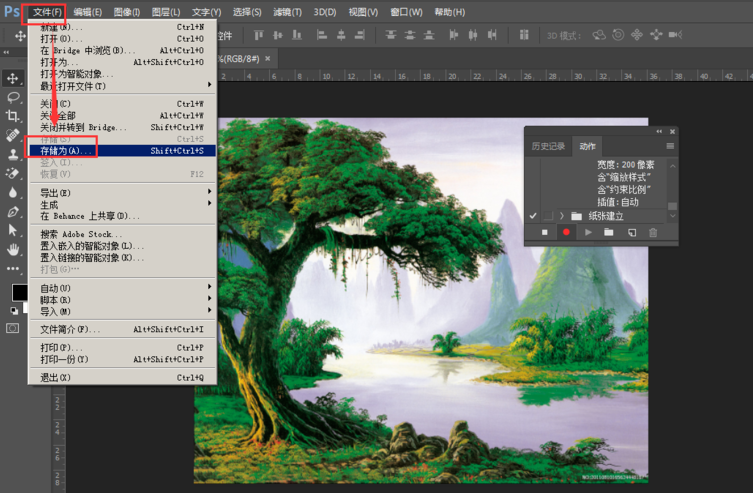Toggle checkmark for 纸张建立 action set
The image size is (753, 493).
[533, 216]
